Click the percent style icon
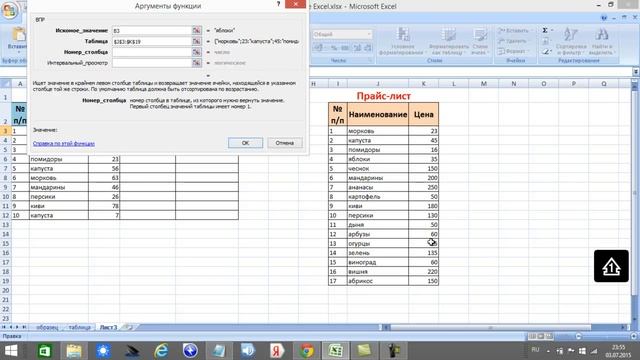Image resolution: width=640 pixels, height=360 pixels. 334,48
